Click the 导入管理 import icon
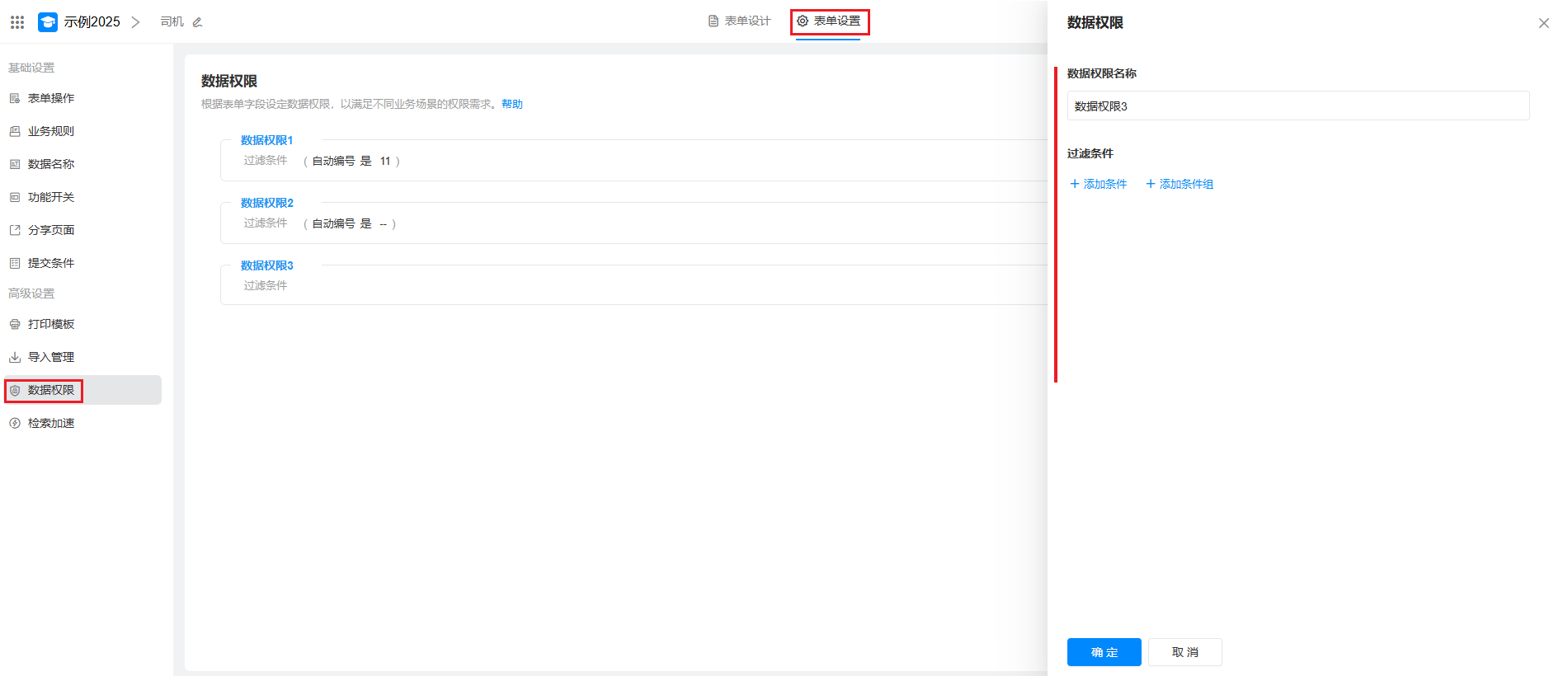Image resolution: width=1568 pixels, height=676 pixels. click(15, 358)
